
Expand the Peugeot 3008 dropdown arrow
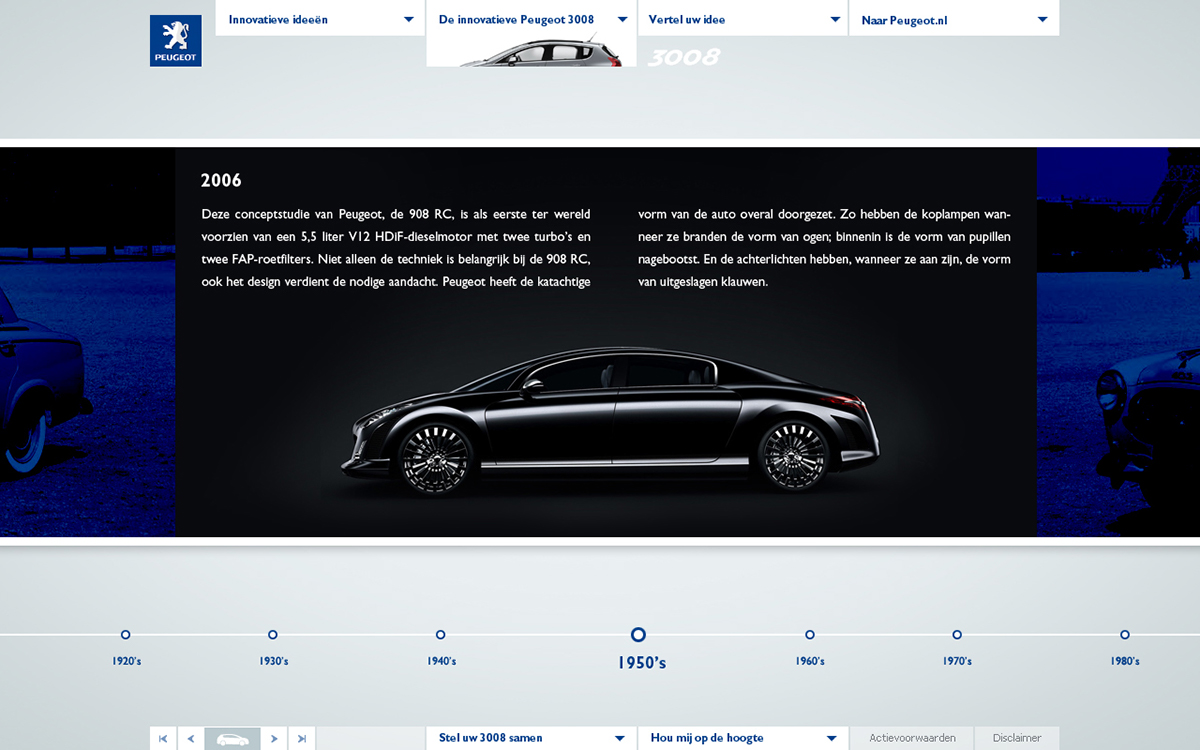622,19
